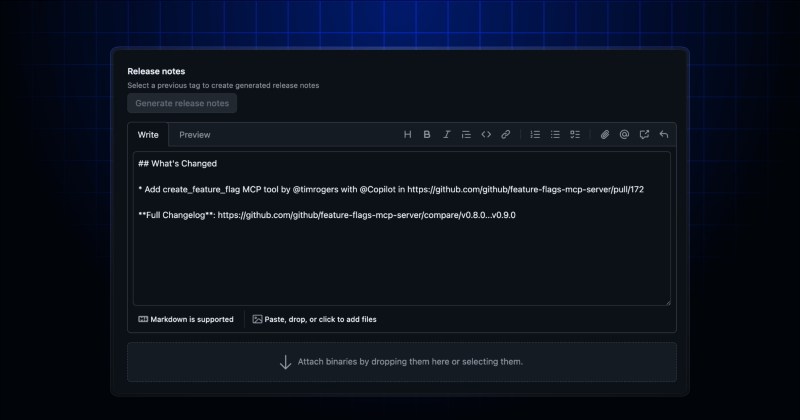Click the pull/172 URL in the text

(x=526, y=189)
